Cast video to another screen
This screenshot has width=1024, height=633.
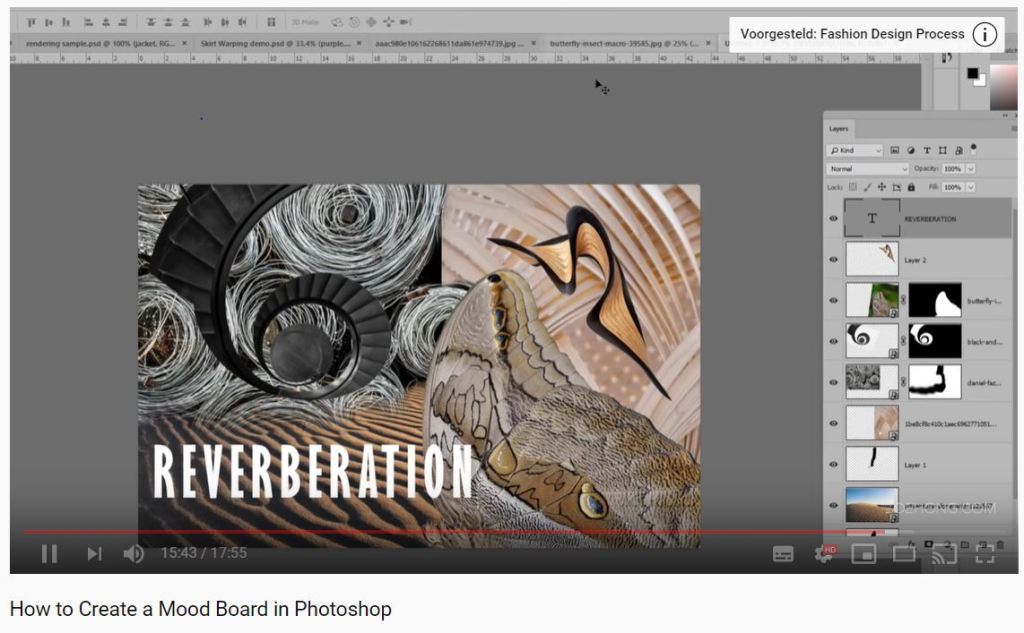(944, 553)
